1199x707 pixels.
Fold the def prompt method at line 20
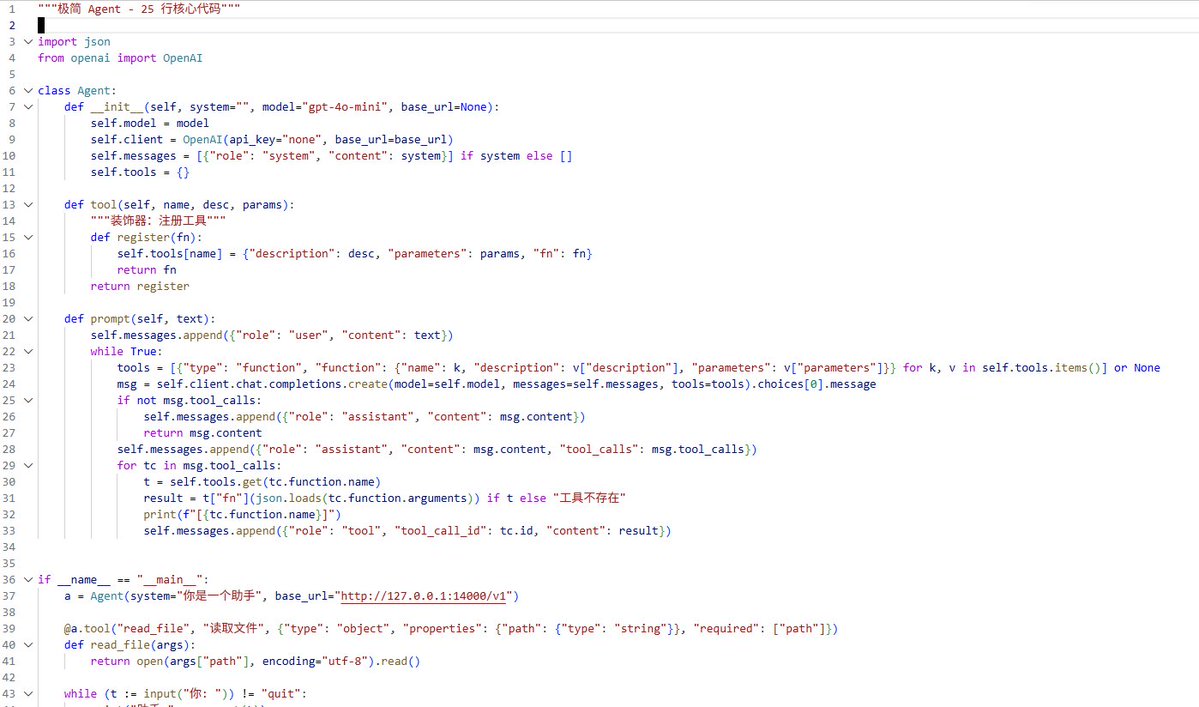click(28, 319)
